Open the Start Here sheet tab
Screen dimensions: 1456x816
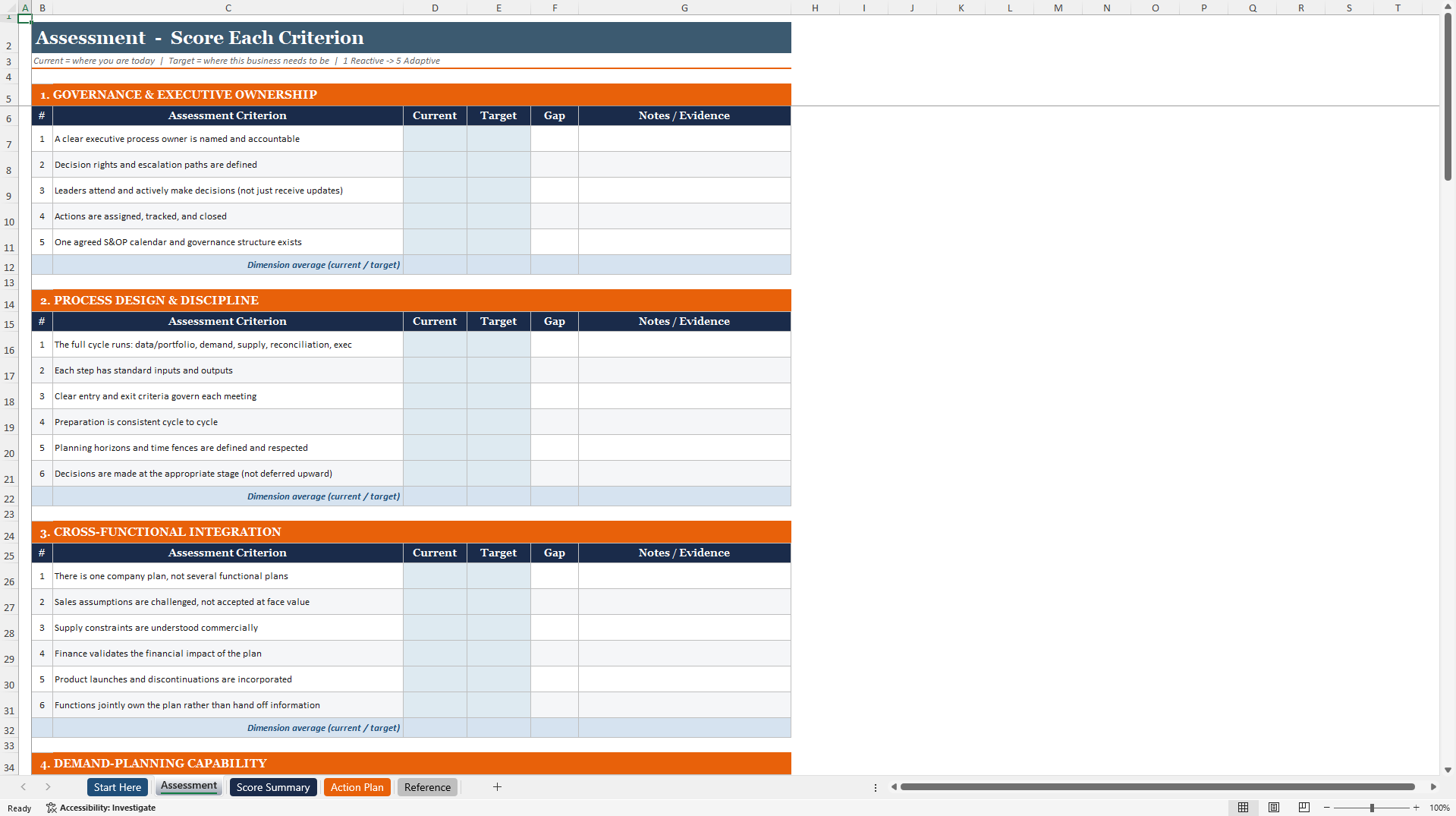point(118,787)
